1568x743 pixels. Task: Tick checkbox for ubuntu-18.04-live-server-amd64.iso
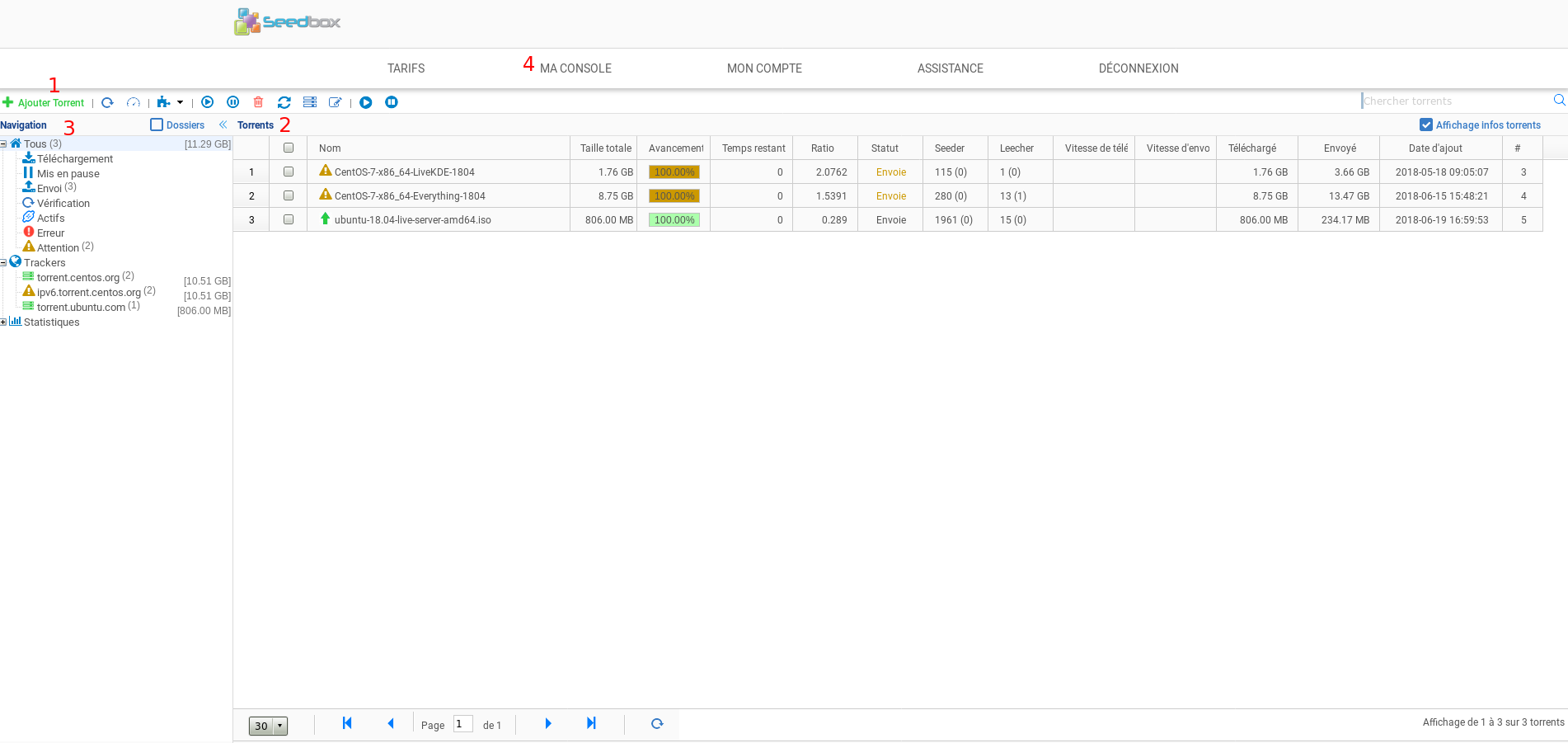(289, 219)
